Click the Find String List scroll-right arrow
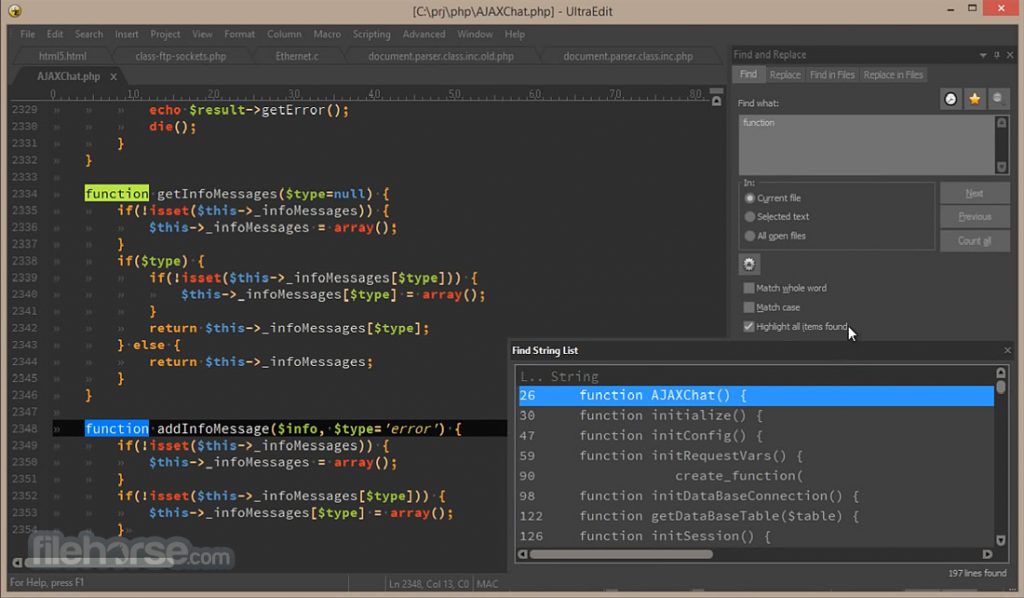Image resolution: width=1024 pixels, height=598 pixels. pos(987,554)
